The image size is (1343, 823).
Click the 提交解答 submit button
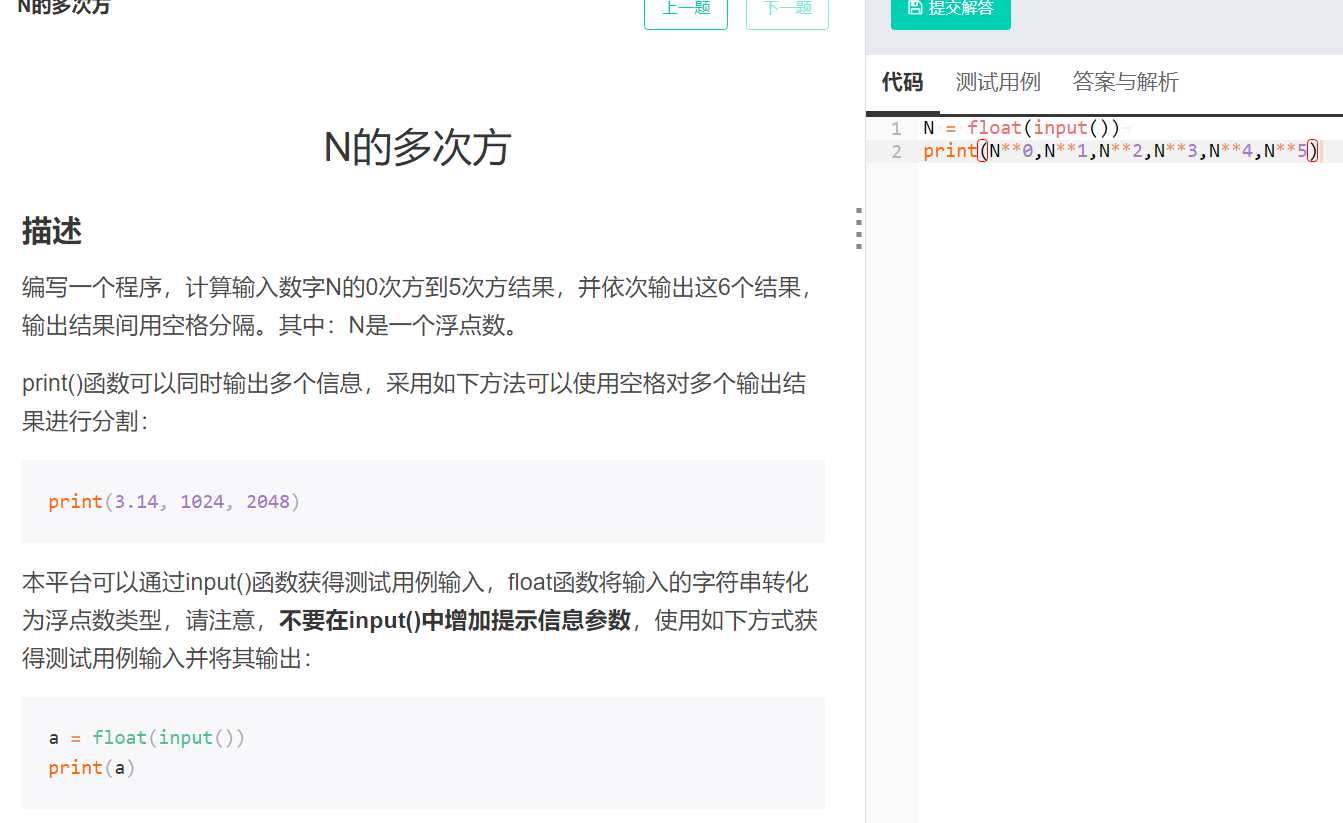[x=950, y=10]
